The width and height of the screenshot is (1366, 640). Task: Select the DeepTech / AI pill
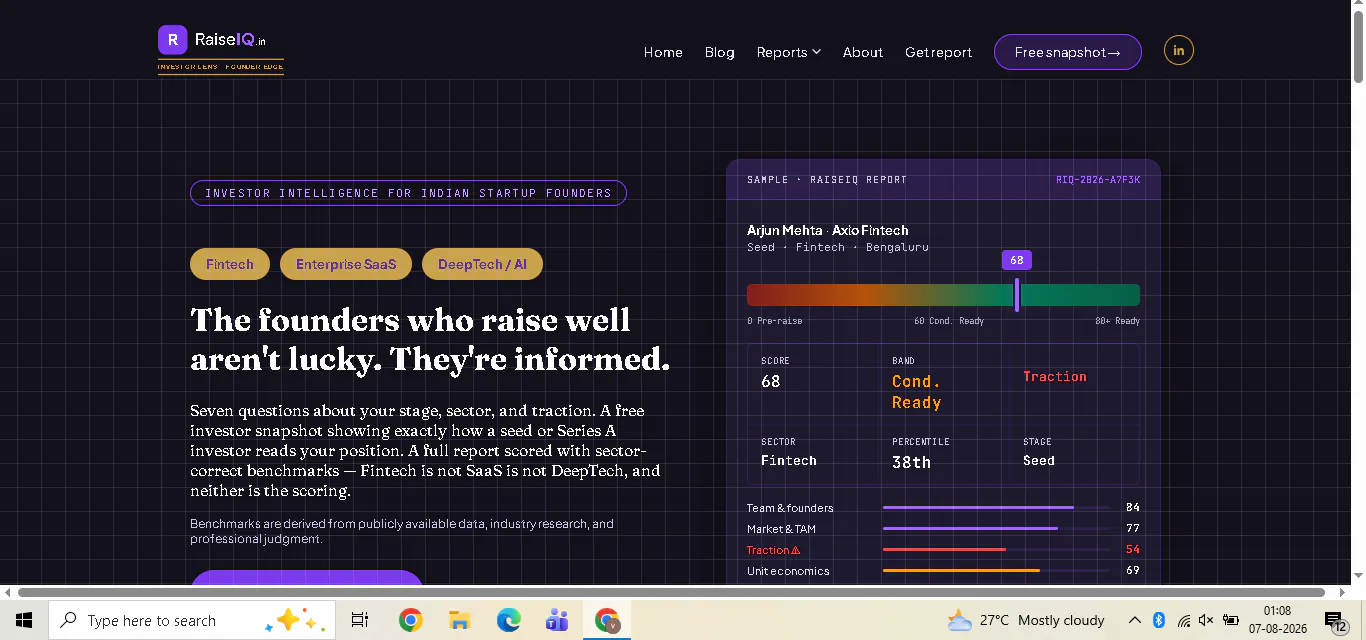point(482,264)
